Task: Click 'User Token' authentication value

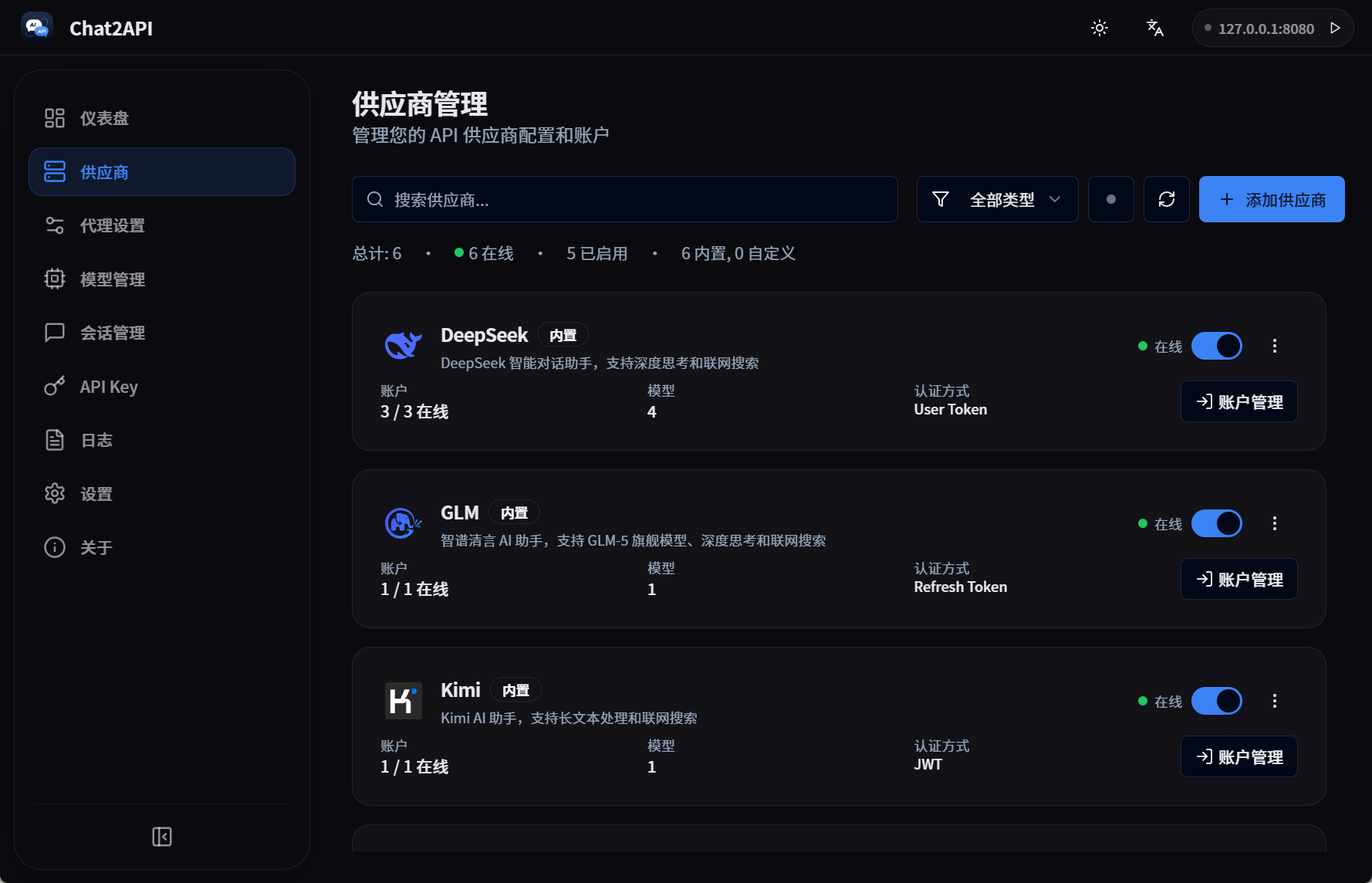Action: (951, 410)
